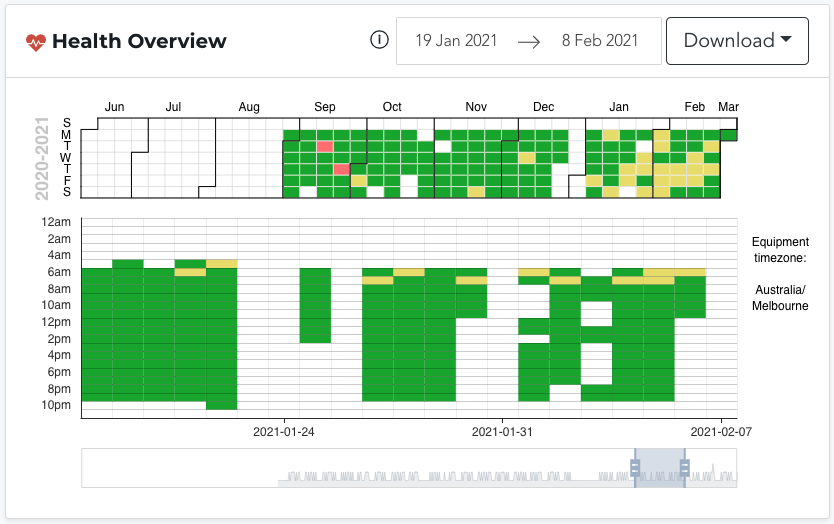Open the Download dropdown
This screenshot has width=834, height=524.
(x=737, y=41)
